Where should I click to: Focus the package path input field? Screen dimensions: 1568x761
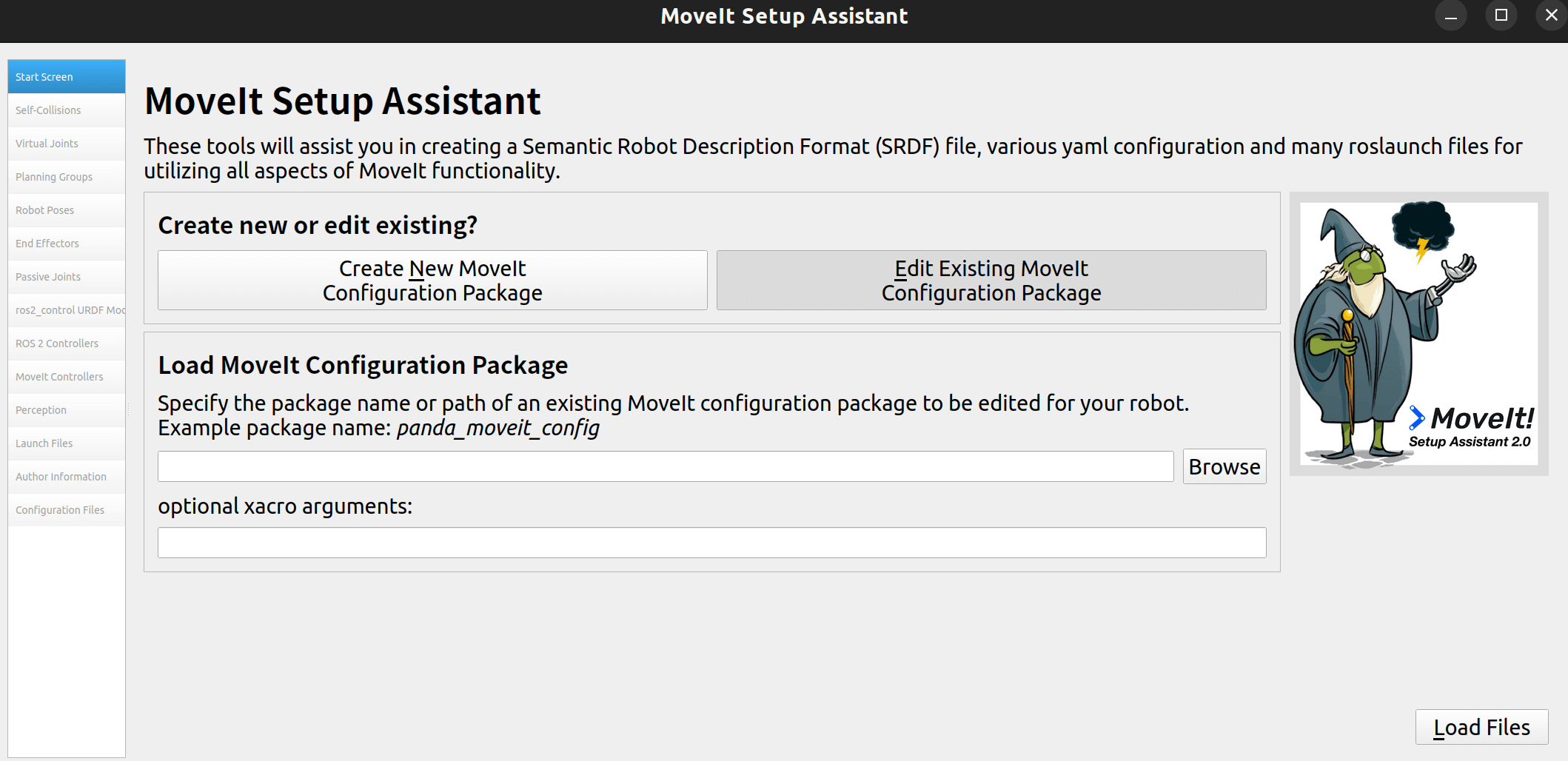665,466
